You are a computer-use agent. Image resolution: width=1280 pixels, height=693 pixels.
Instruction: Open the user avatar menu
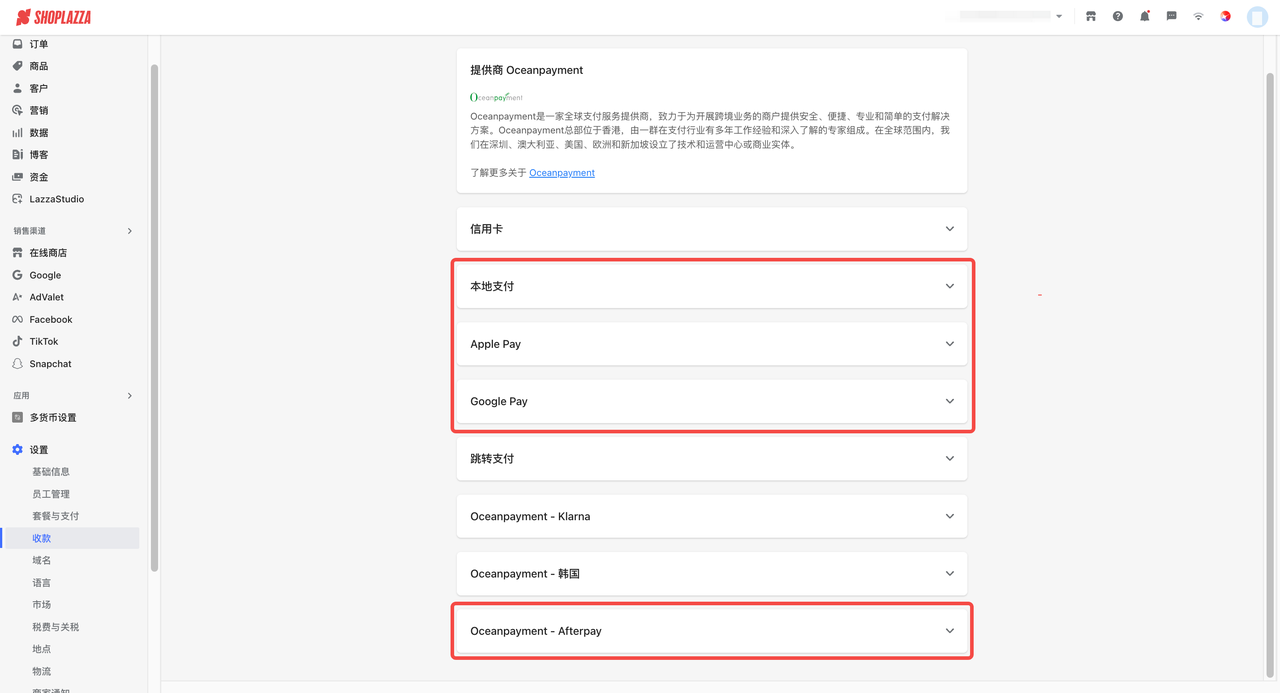point(1257,17)
